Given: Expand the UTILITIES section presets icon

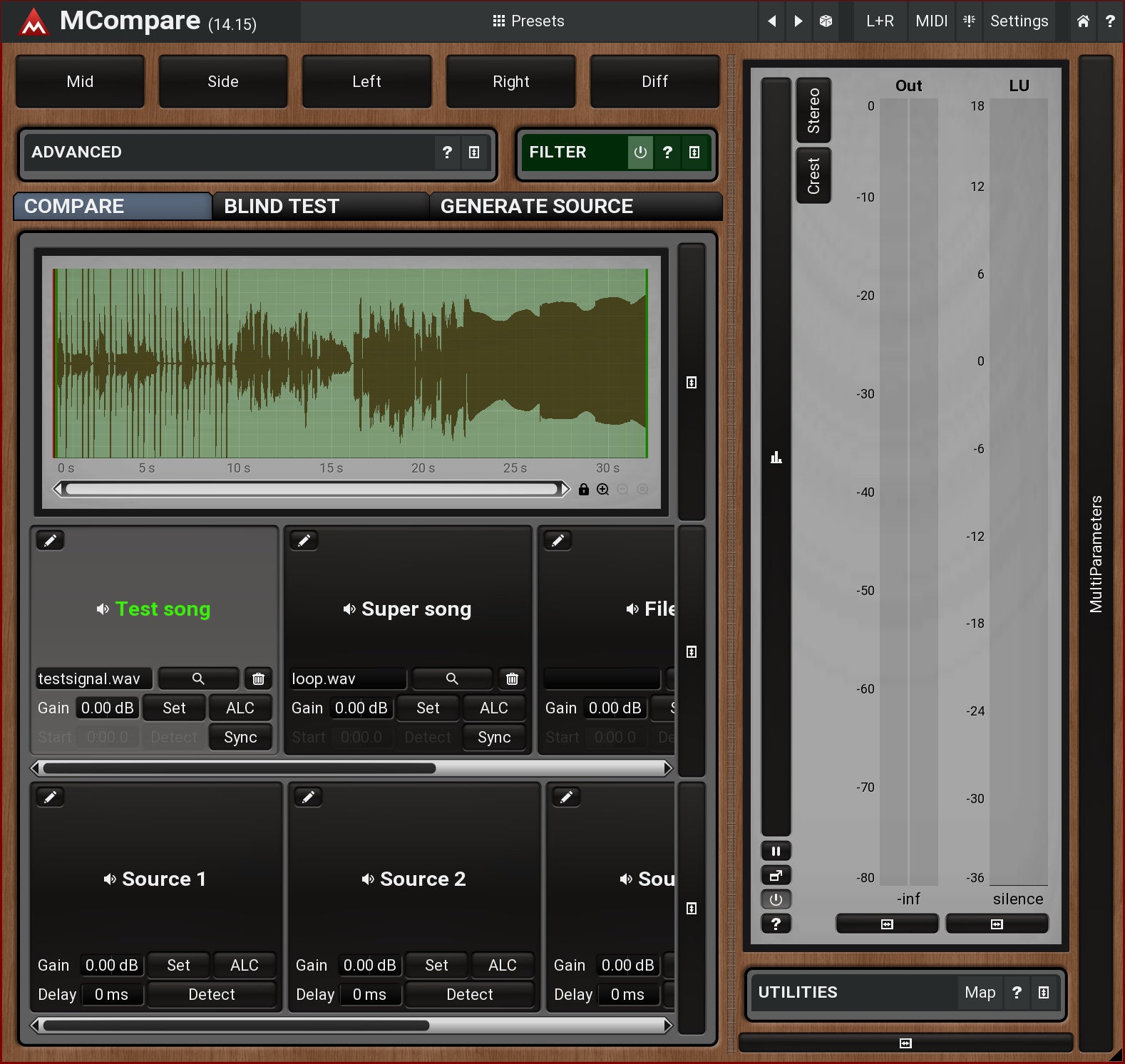Looking at the screenshot, I should [x=1044, y=993].
